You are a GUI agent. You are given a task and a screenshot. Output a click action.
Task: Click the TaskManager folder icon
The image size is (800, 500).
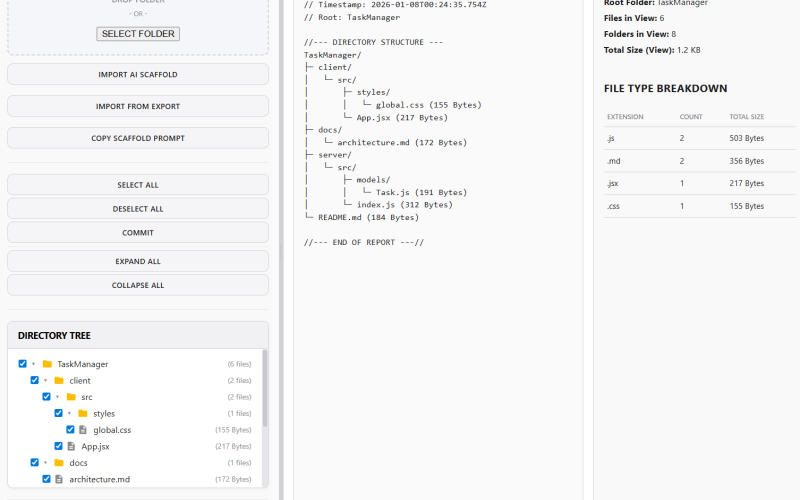pyautogui.click(x=47, y=364)
